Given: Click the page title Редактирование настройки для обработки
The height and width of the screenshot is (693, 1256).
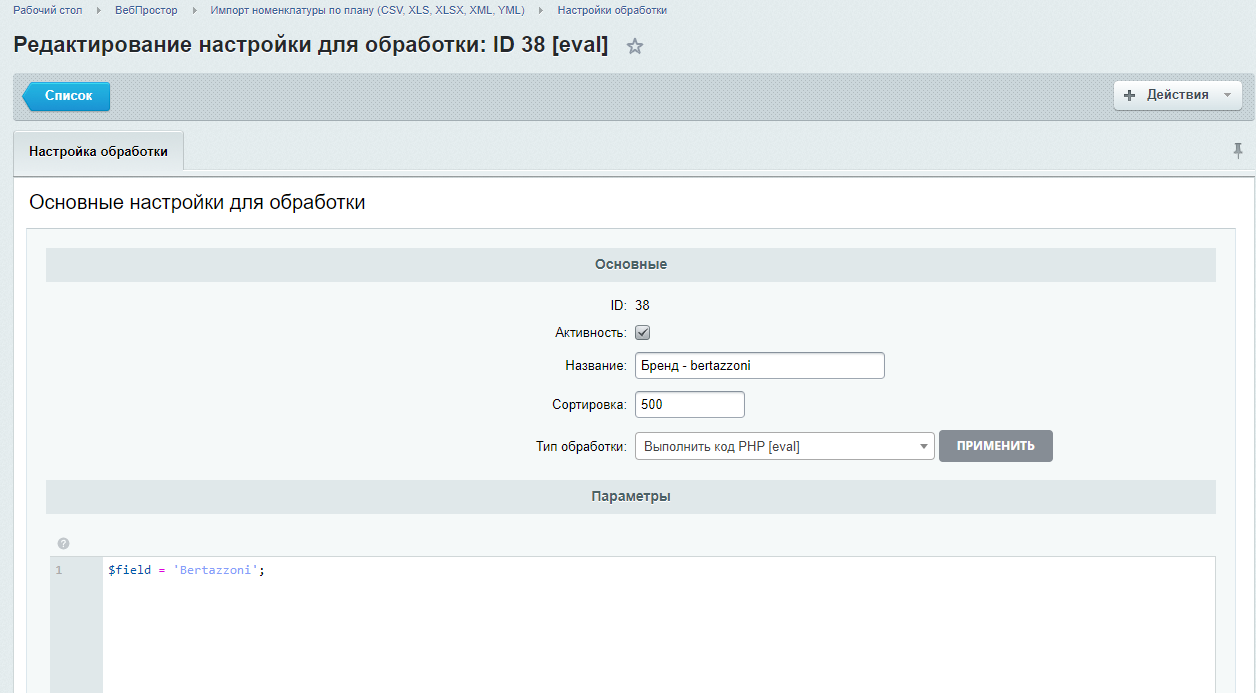Looking at the screenshot, I should pyautogui.click(x=310, y=46).
